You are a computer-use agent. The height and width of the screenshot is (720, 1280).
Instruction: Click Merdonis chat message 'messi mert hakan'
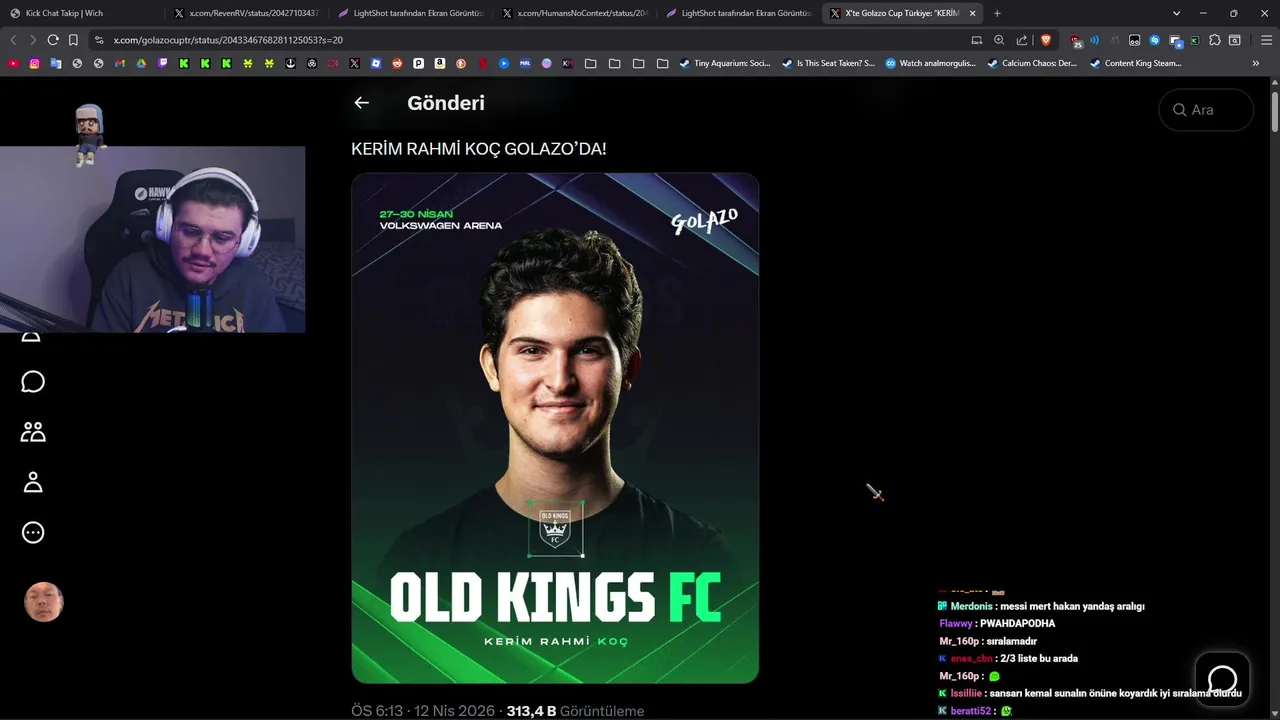[x=1071, y=606]
